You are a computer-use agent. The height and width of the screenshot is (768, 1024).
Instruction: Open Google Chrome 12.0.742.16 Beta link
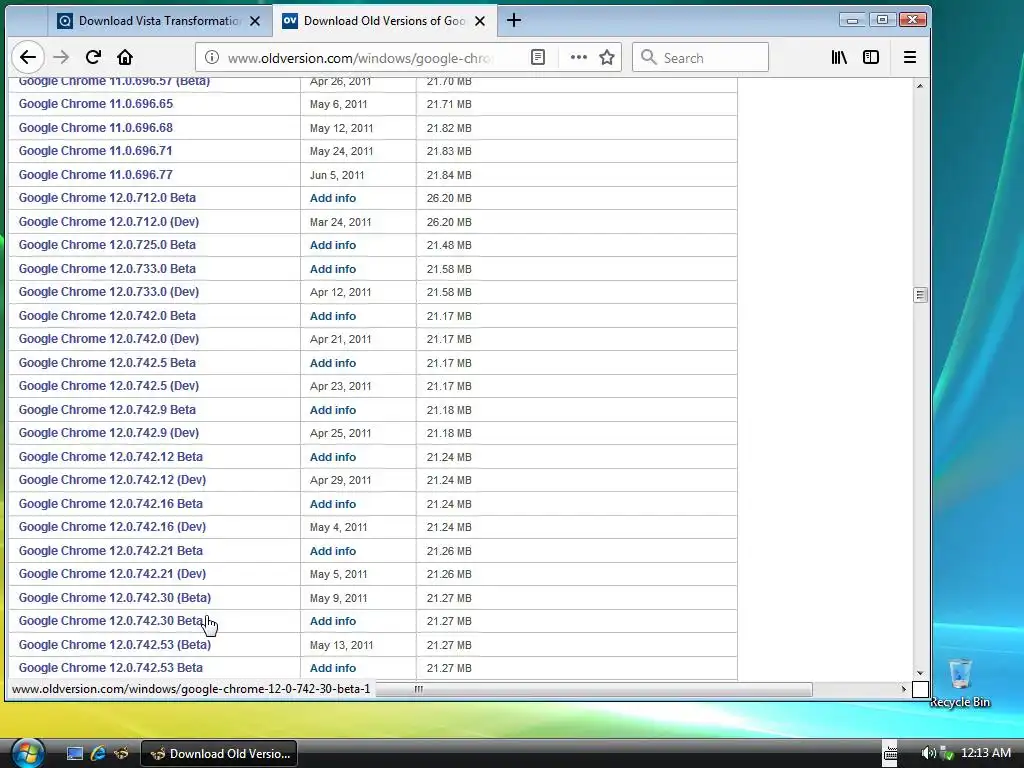click(x=110, y=504)
